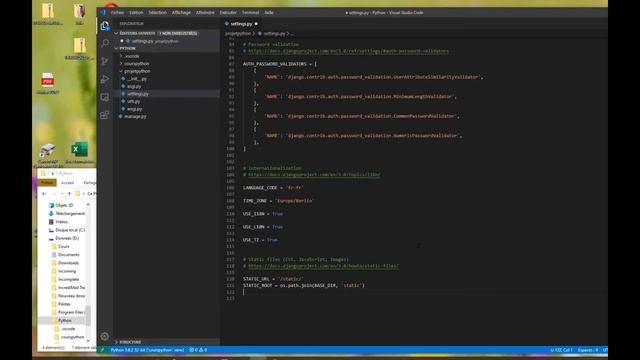Click the remote indicator in the status bar corner
Screen dimensions: 640x360
[102, 350]
